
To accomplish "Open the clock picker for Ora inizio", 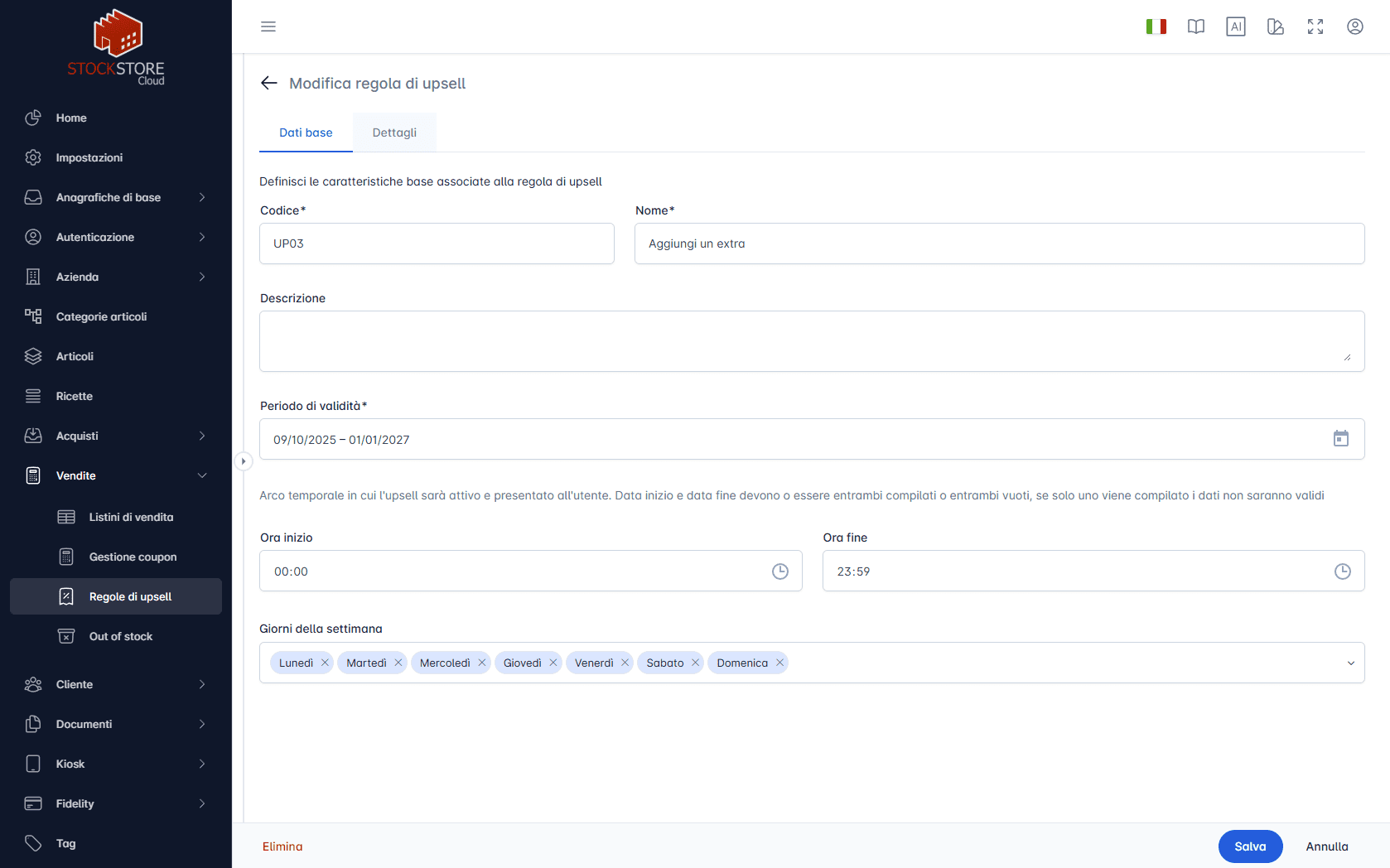I will (779, 571).
